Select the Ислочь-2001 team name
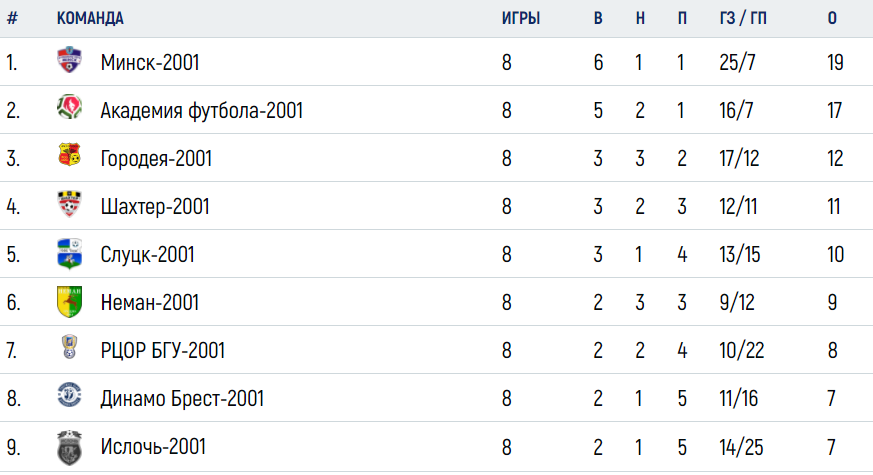Image resolution: width=873 pixels, height=475 pixels. pos(153,447)
